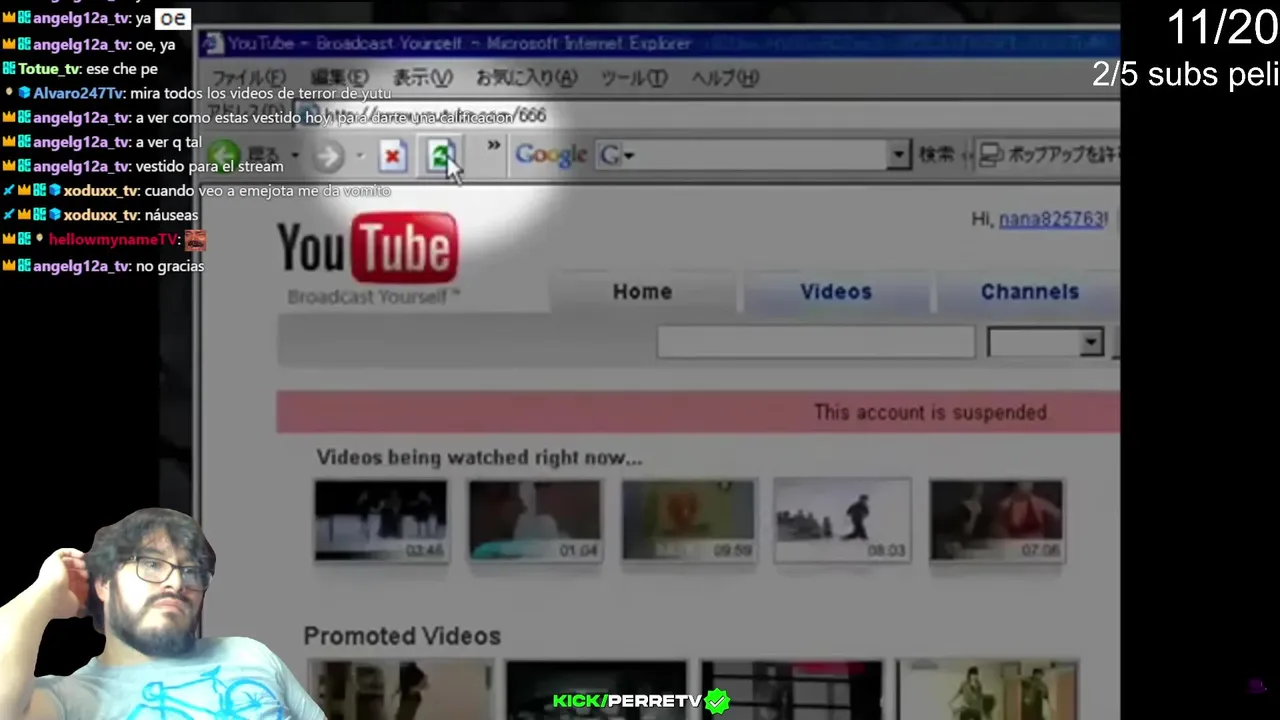Screen dimensions: 1280x720
Task: Open the video thumbnail with duration 08:03
Action: [842, 520]
